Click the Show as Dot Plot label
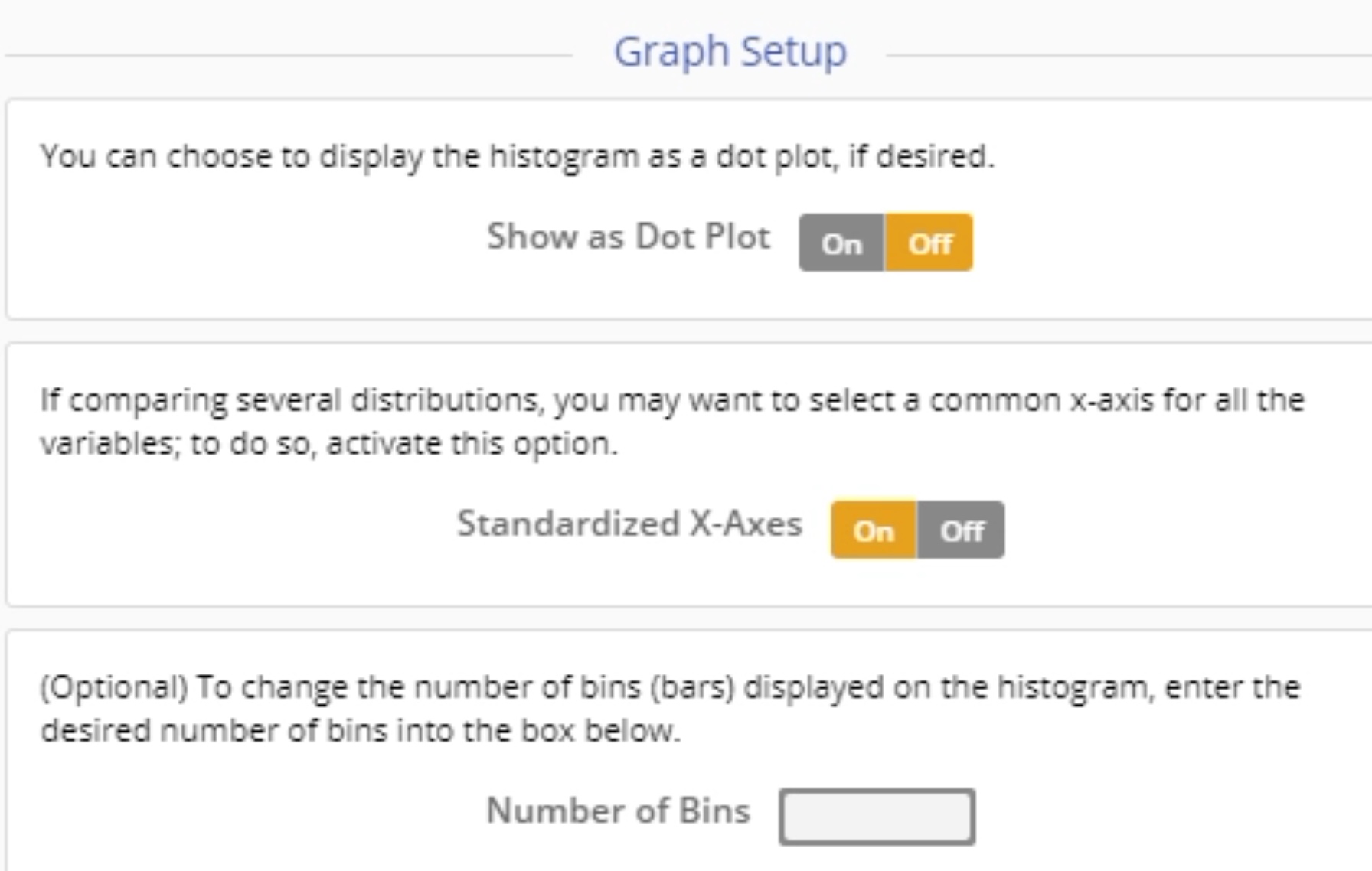 pos(629,237)
